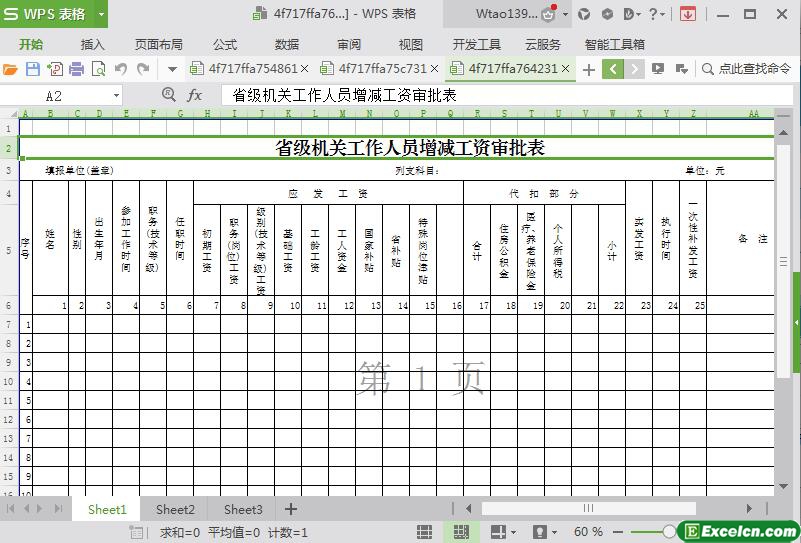Click the WPS 表格 logo button
Image resolution: width=801 pixels, height=543 pixels.
point(47,14)
